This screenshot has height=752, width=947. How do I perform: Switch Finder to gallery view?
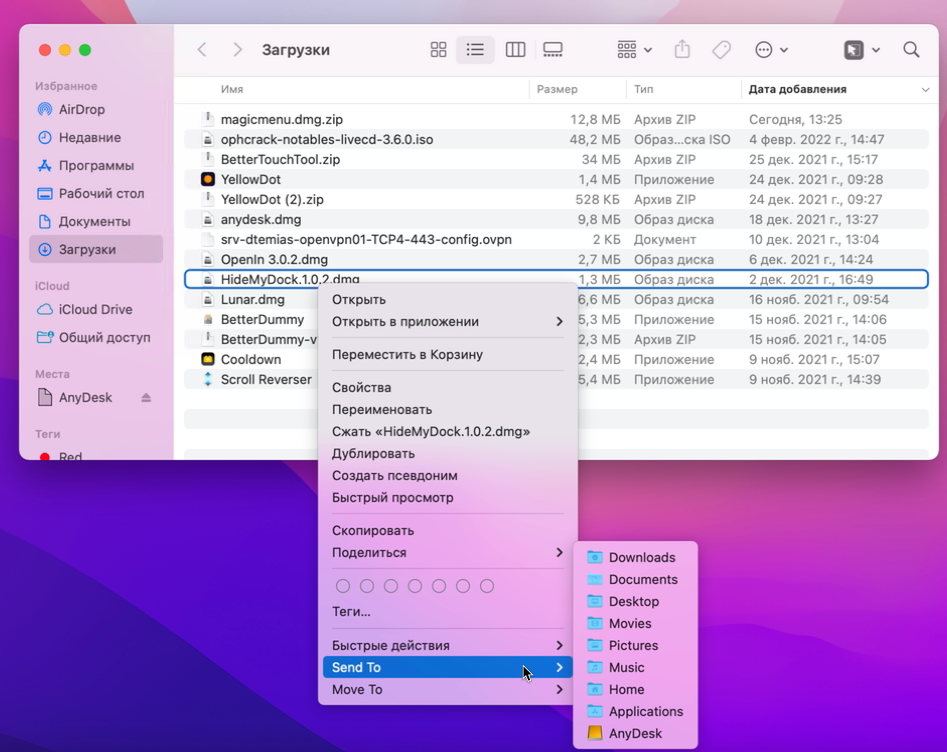553,50
